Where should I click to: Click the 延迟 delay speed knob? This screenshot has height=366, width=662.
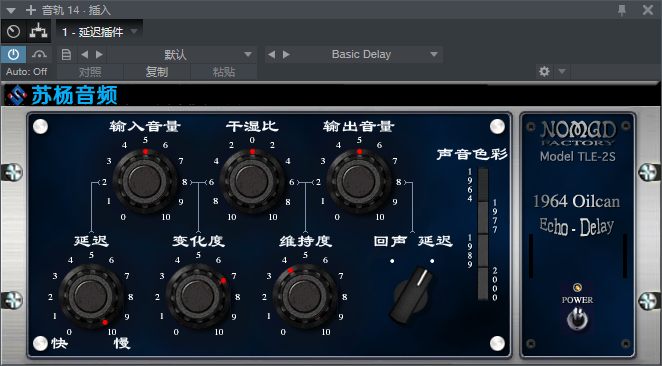click(91, 296)
